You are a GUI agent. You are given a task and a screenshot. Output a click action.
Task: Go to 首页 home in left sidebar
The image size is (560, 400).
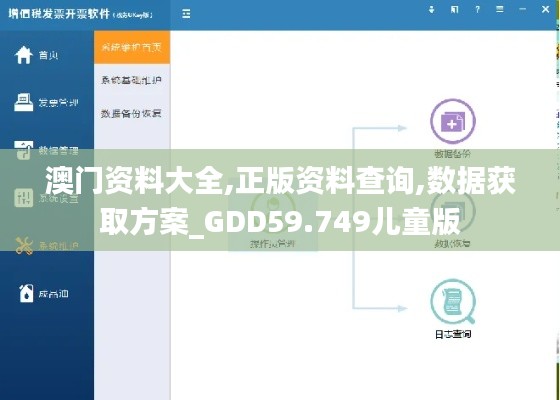pyautogui.click(x=36, y=55)
